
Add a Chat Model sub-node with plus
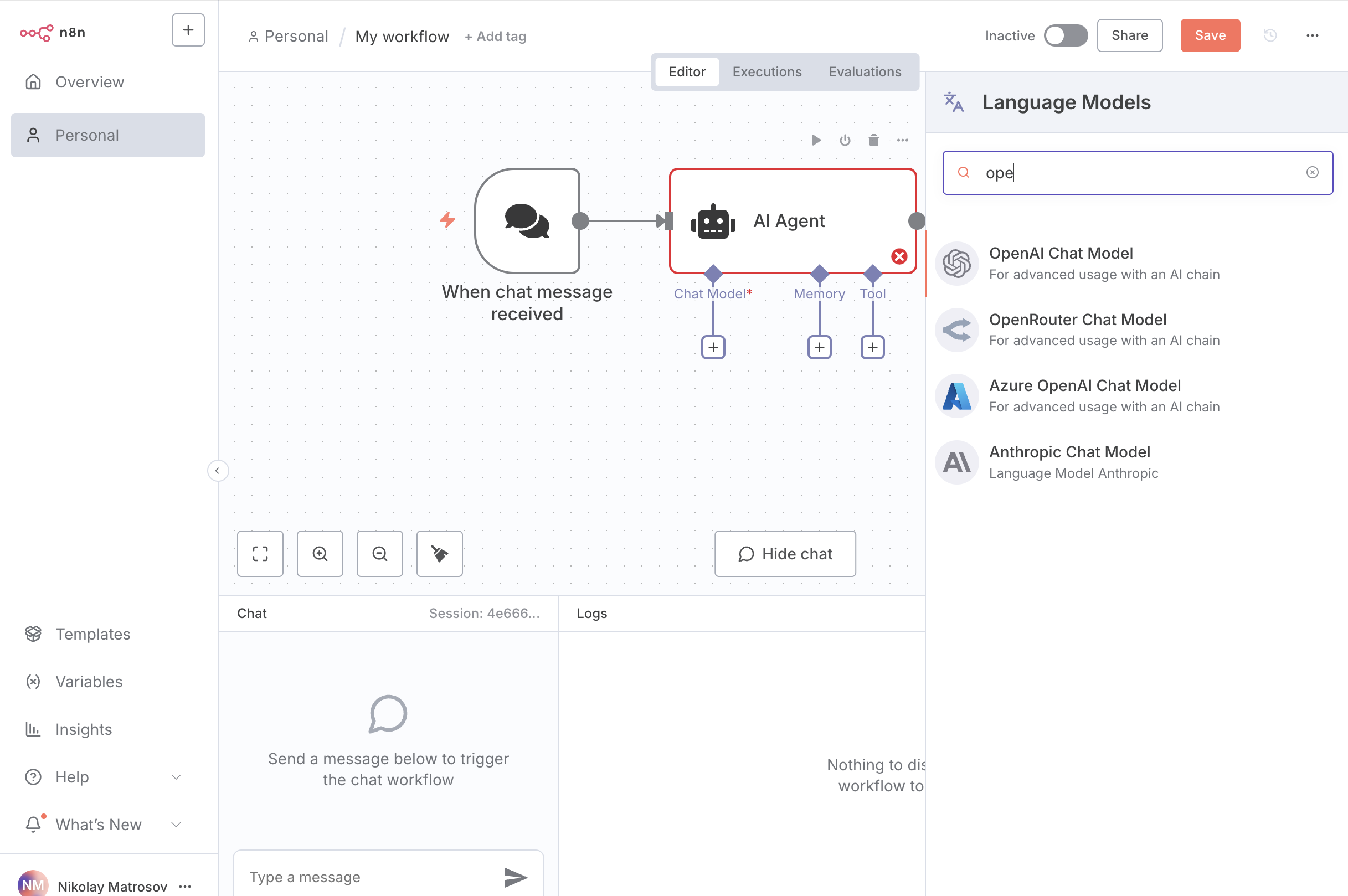click(713, 347)
